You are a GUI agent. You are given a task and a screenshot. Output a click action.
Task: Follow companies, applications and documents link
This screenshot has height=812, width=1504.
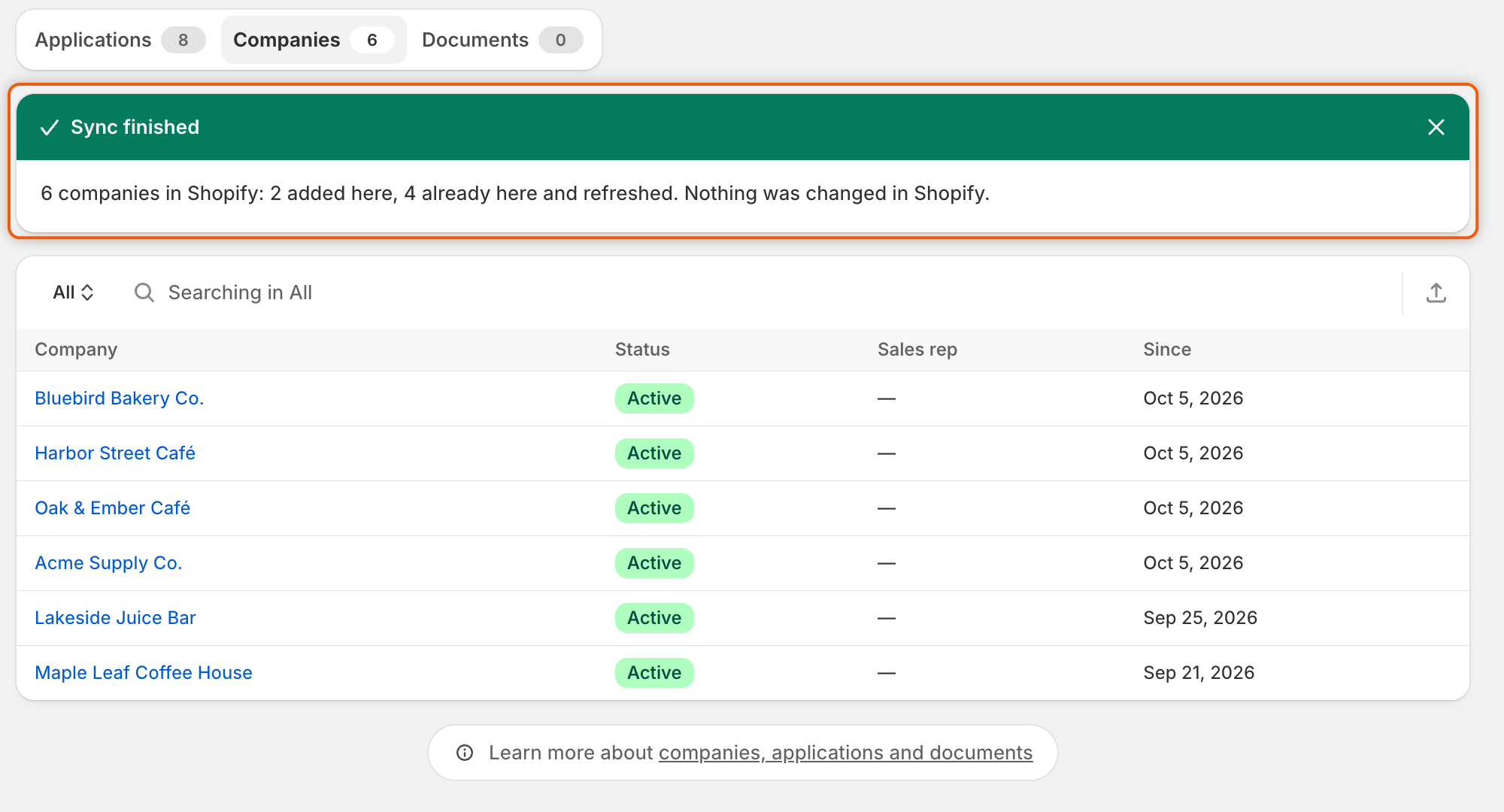click(x=845, y=753)
